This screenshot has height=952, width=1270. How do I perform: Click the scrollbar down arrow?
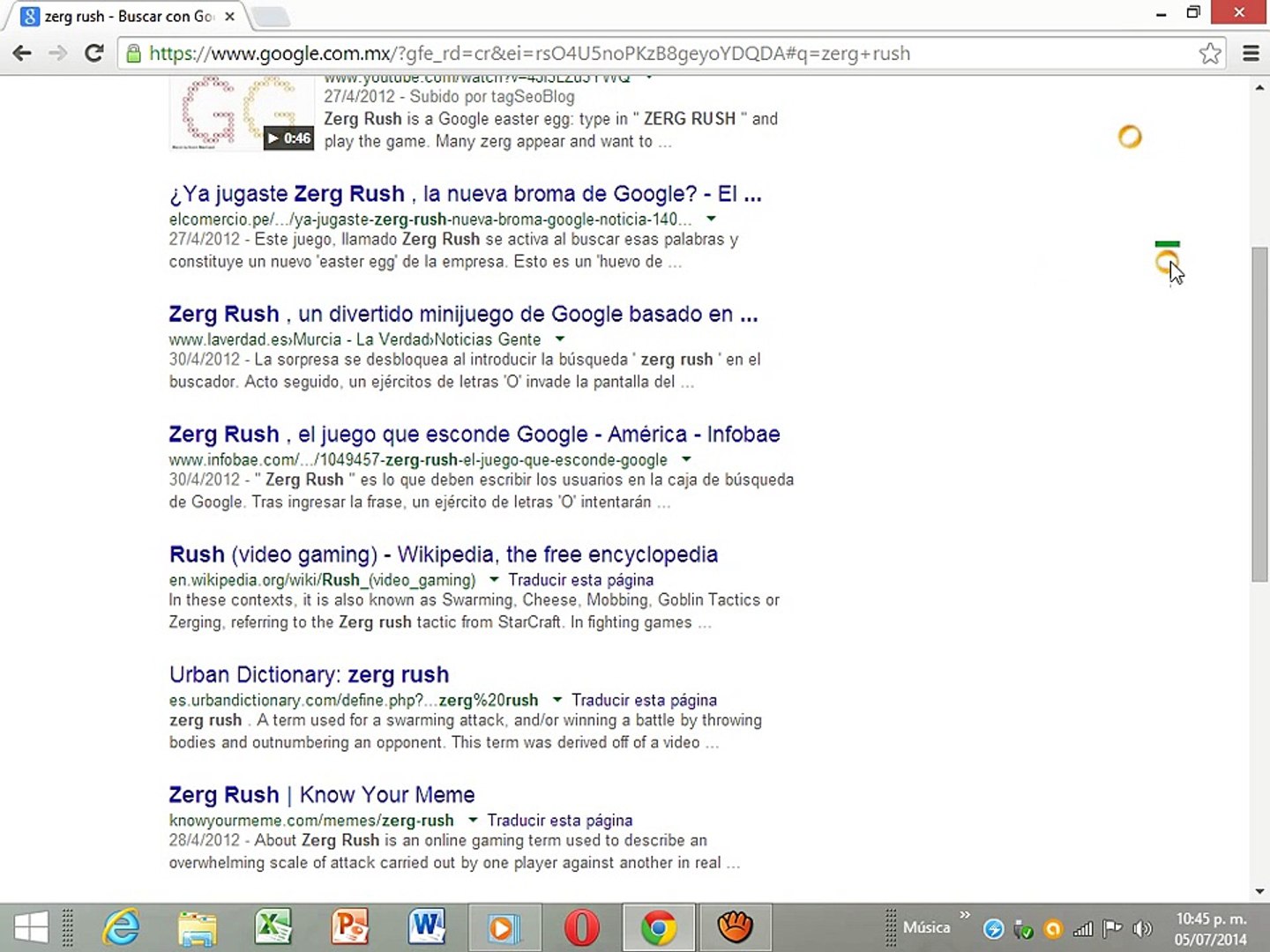1259,891
